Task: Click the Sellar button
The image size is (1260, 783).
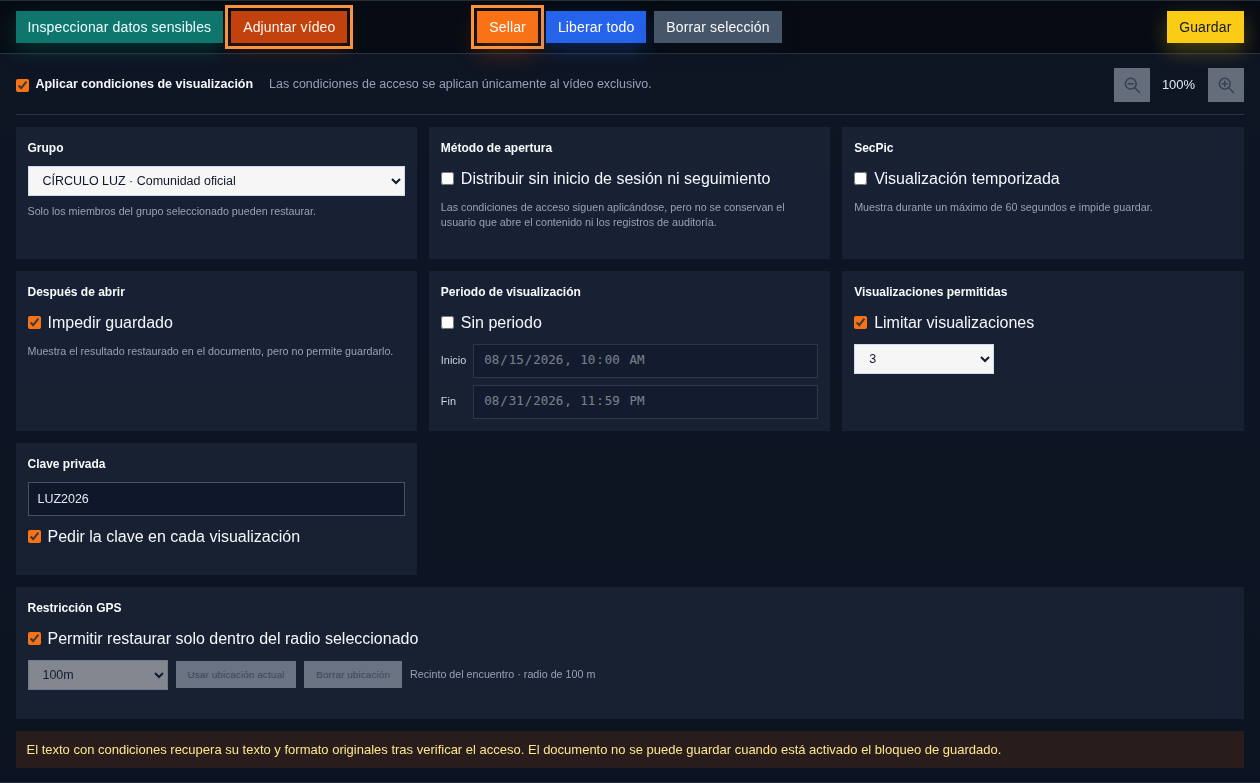Action: tap(507, 27)
